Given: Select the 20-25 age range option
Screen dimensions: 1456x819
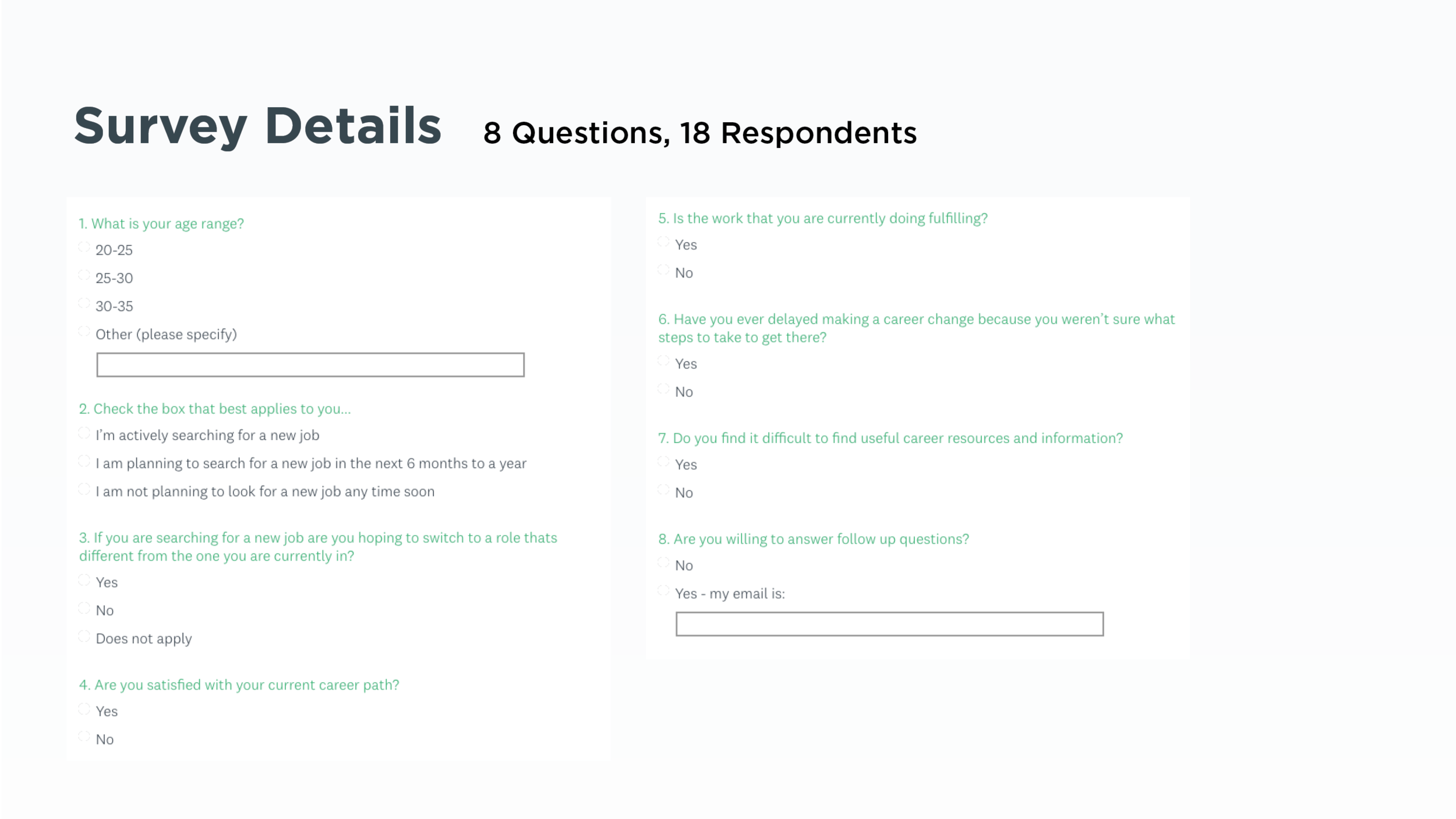Looking at the screenshot, I should tap(84, 247).
